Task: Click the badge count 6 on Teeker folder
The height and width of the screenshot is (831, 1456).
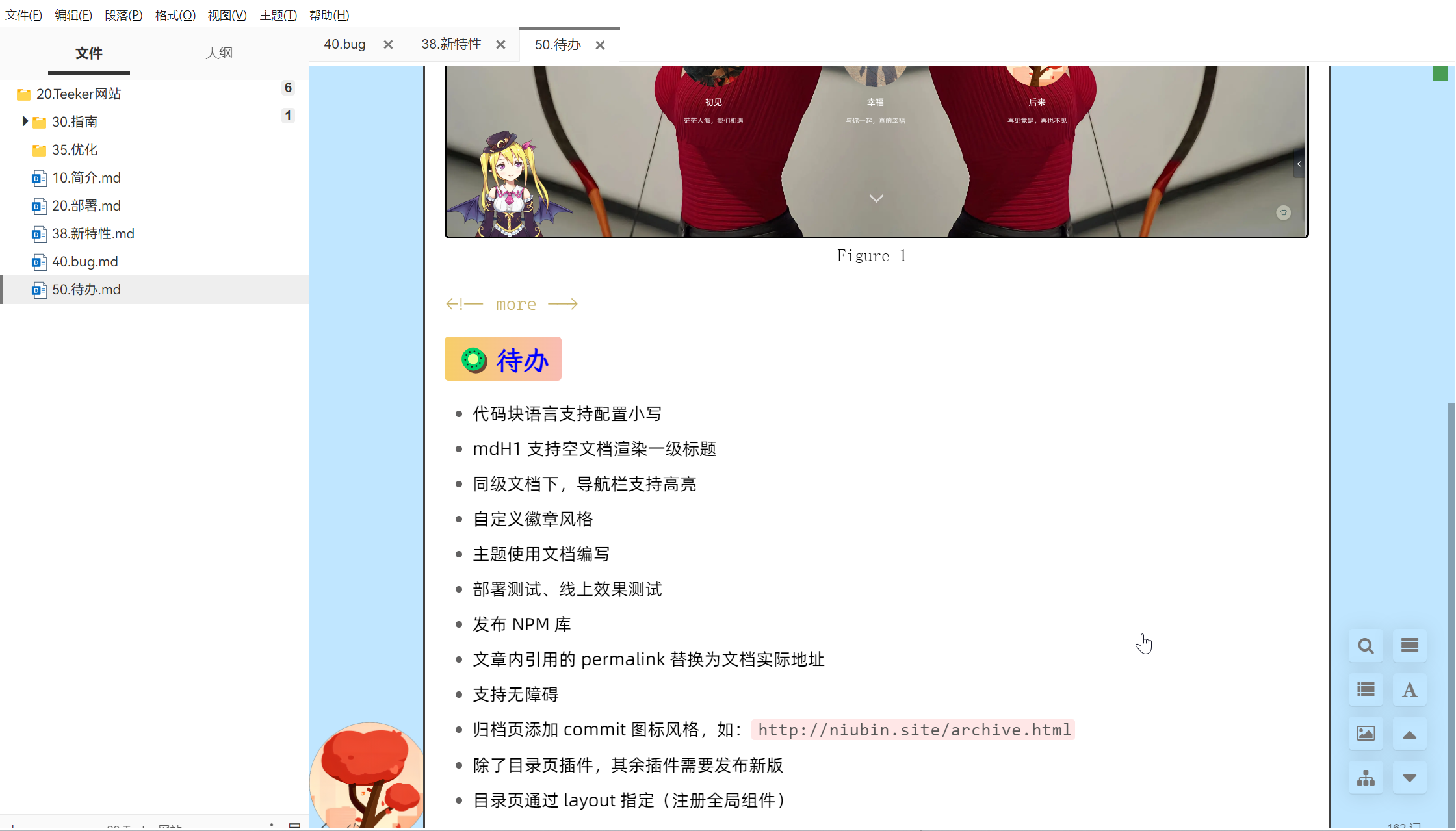Action: (288, 88)
